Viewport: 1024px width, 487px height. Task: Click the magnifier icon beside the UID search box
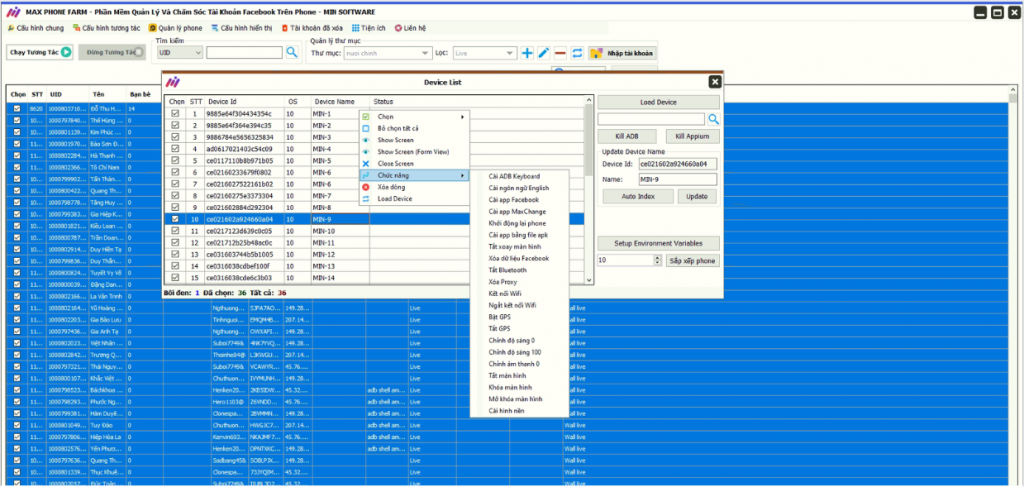pos(292,53)
